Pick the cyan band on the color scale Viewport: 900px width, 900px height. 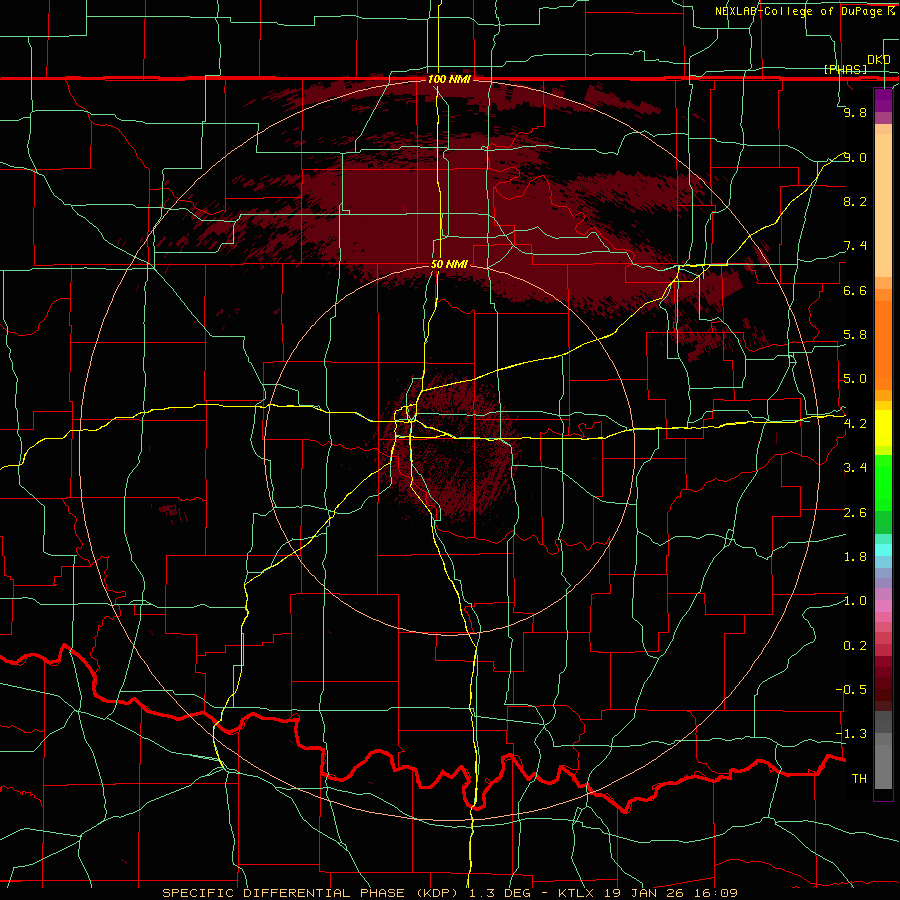coord(883,549)
